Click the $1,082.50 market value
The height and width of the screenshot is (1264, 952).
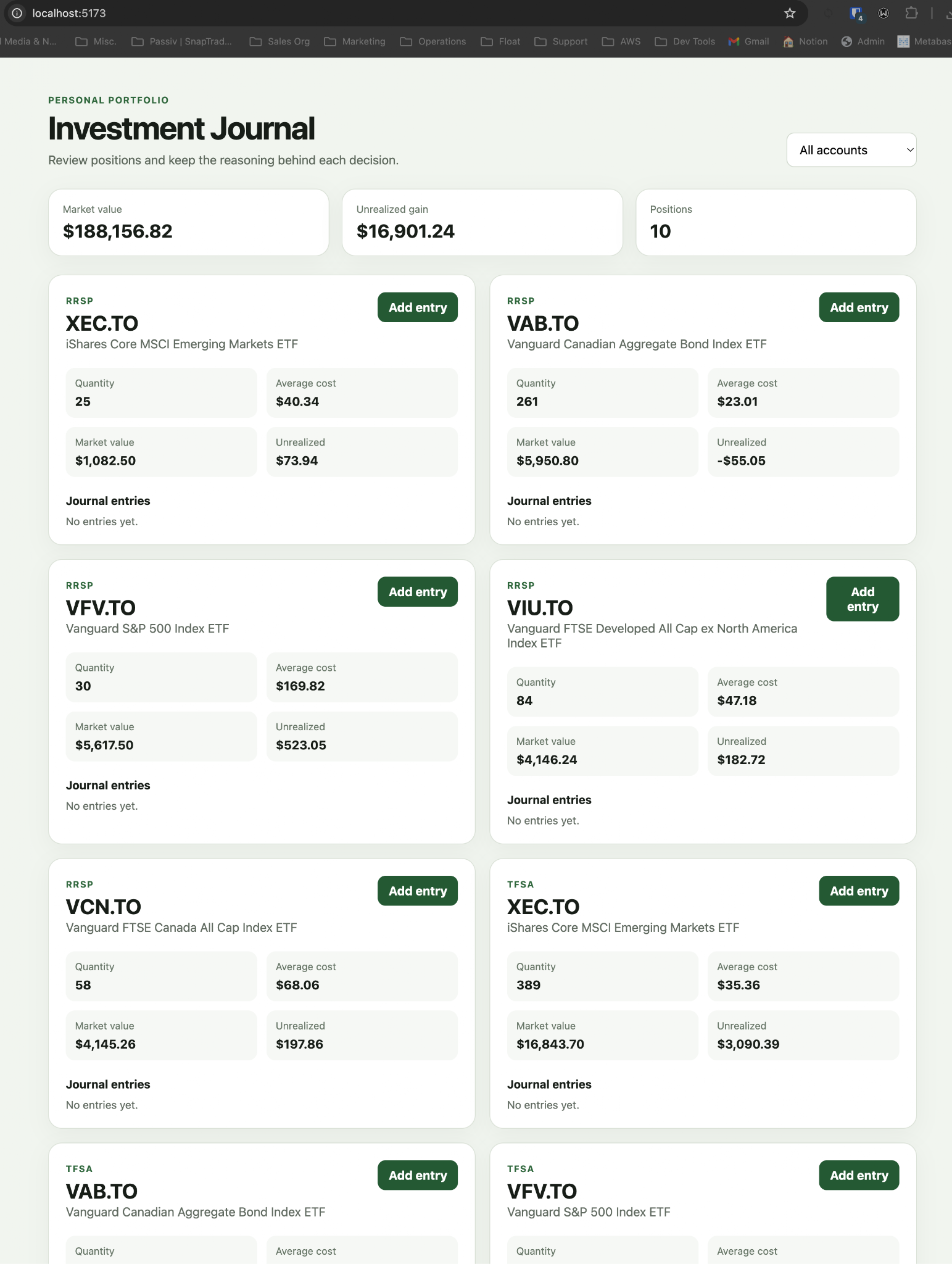106,461
